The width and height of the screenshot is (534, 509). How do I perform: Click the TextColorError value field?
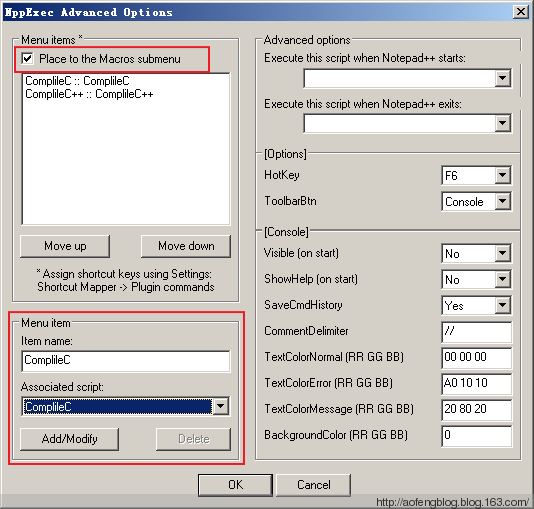click(x=476, y=383)
